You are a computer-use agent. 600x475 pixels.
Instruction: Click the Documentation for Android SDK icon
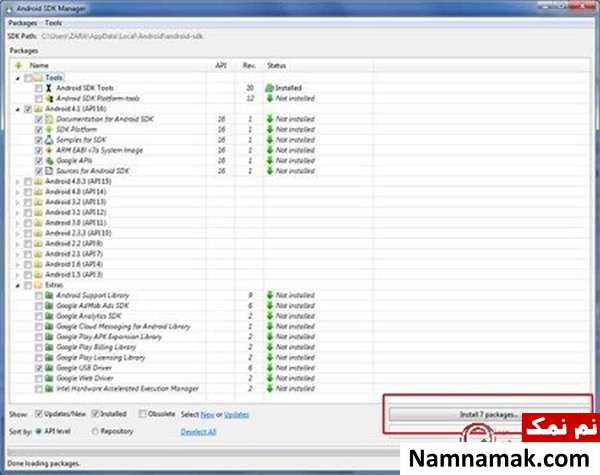pyautogui.click(x=49, y=119)
